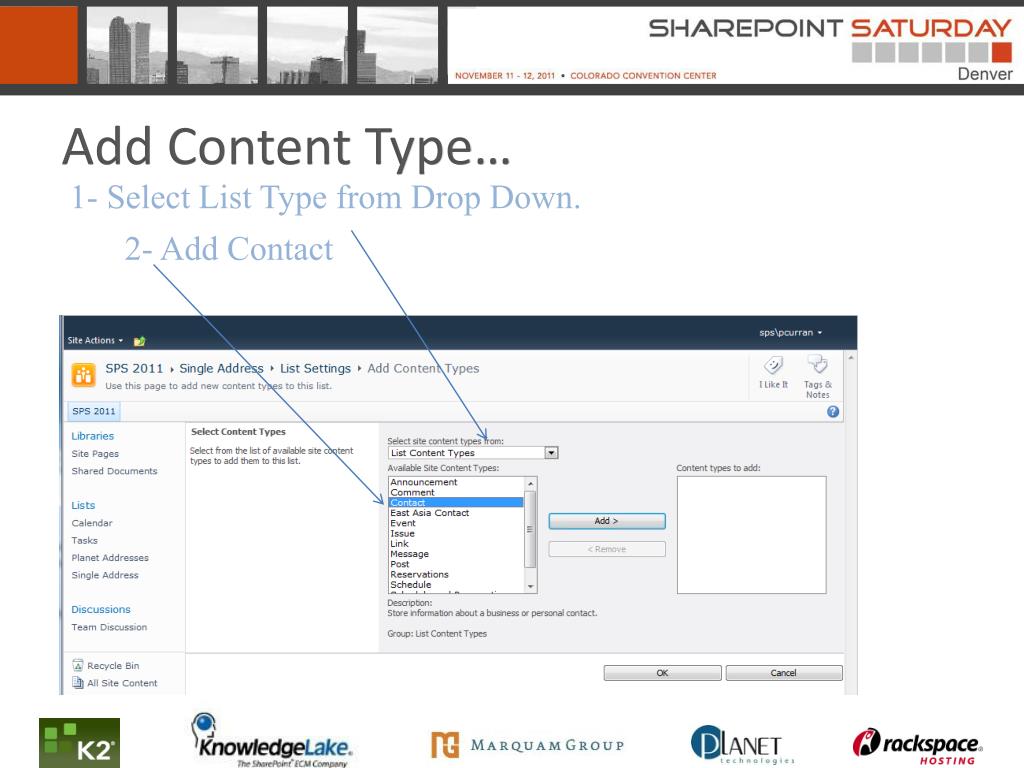Select Comment in available content types
The height and width of the screenshot is (768, 1024).
click(x=456, y=492)
